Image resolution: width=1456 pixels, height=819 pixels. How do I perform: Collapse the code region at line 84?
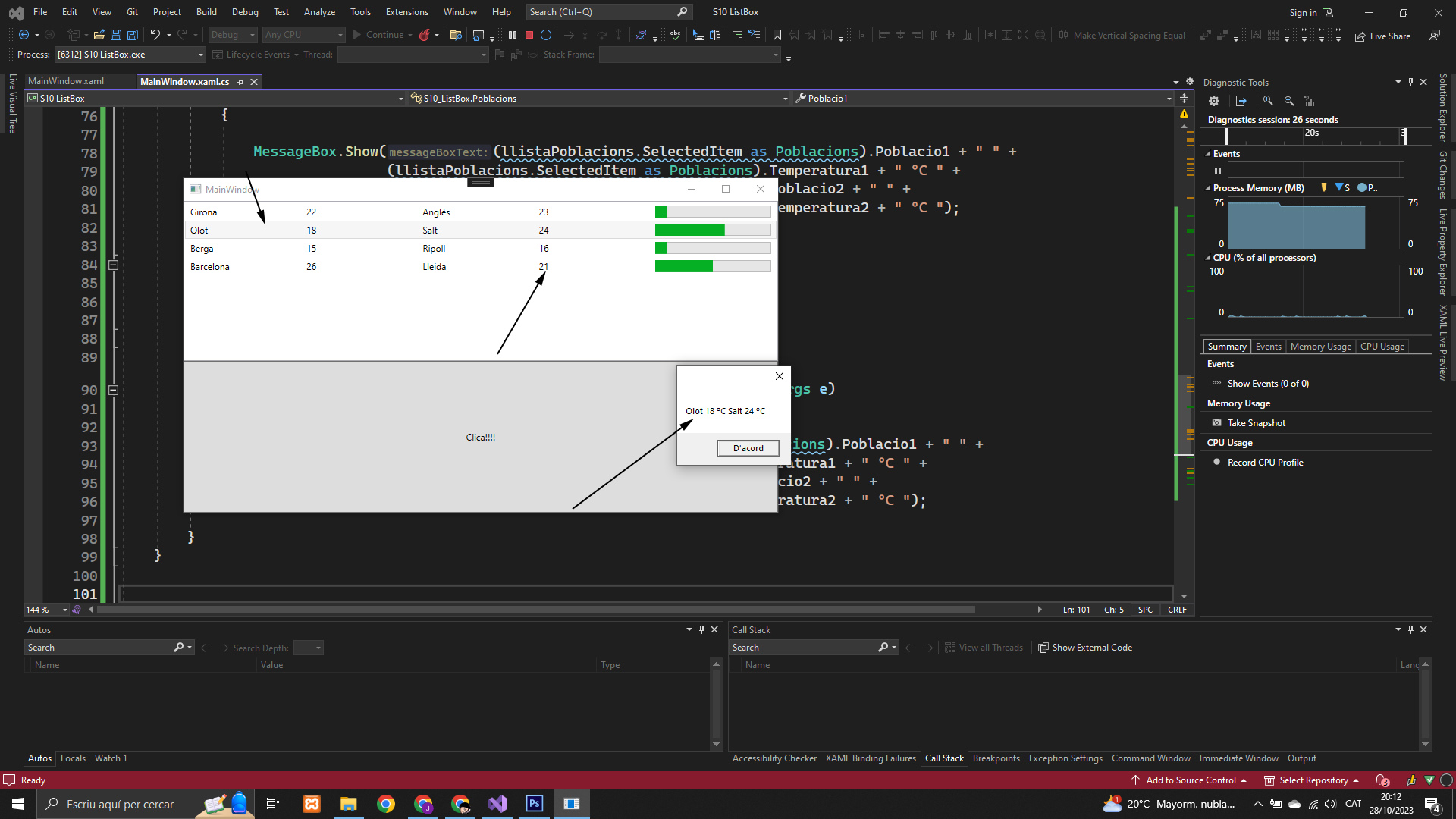click(113, 265)
